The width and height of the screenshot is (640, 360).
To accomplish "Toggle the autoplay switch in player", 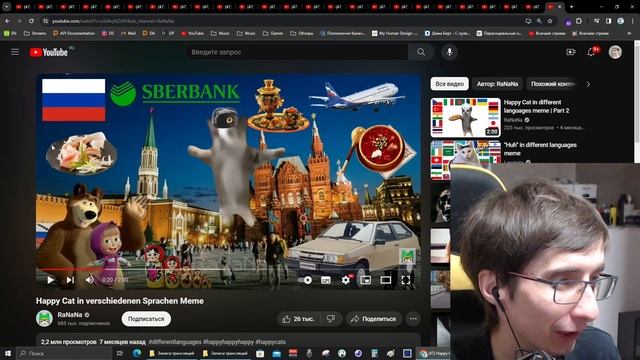I will pyautogui.click(x=305, y=280).
